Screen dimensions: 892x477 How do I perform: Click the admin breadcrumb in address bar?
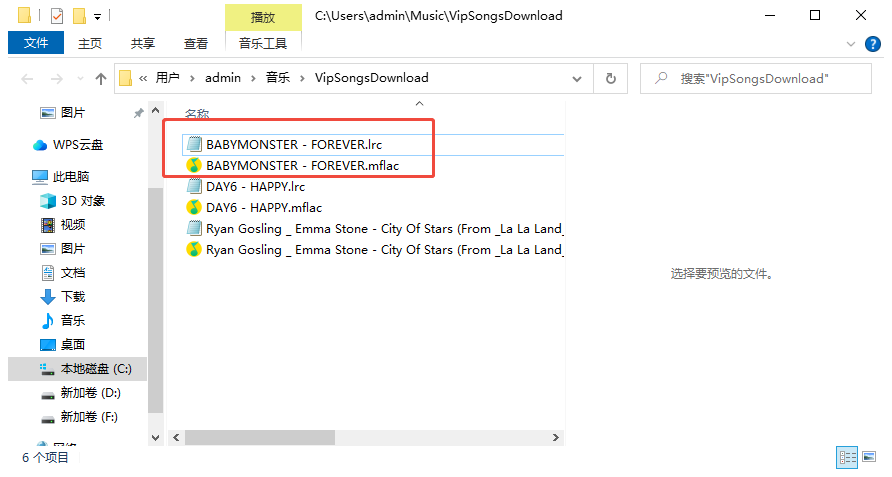click(223, 78)
